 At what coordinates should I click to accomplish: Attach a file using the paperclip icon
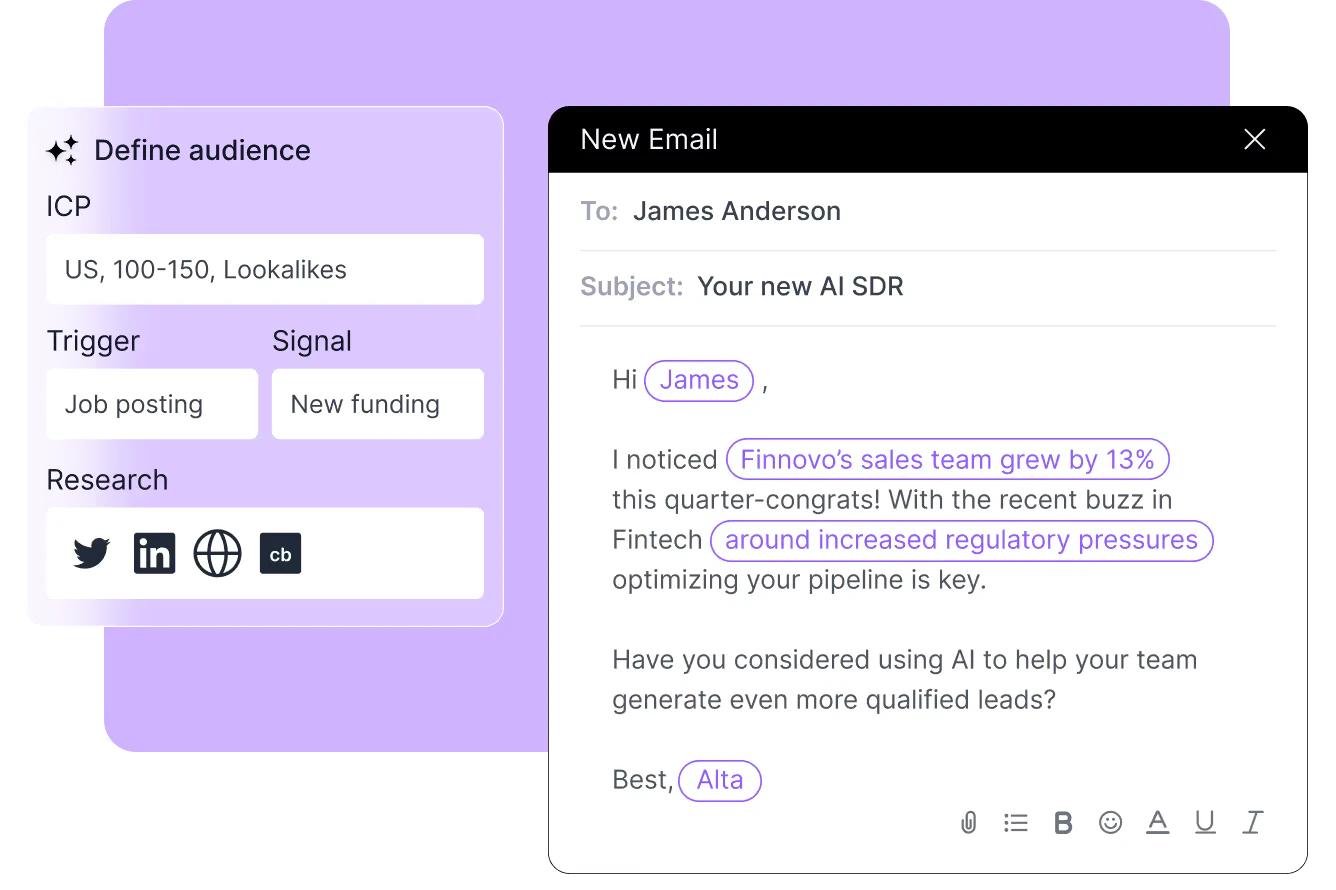click(x=968, y=822)
